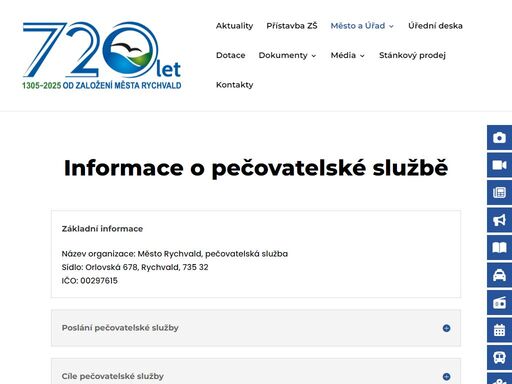Open the Dokumenty dropdown menu
The width and height of the screenshot is (512, 384).
click(287, 55)
